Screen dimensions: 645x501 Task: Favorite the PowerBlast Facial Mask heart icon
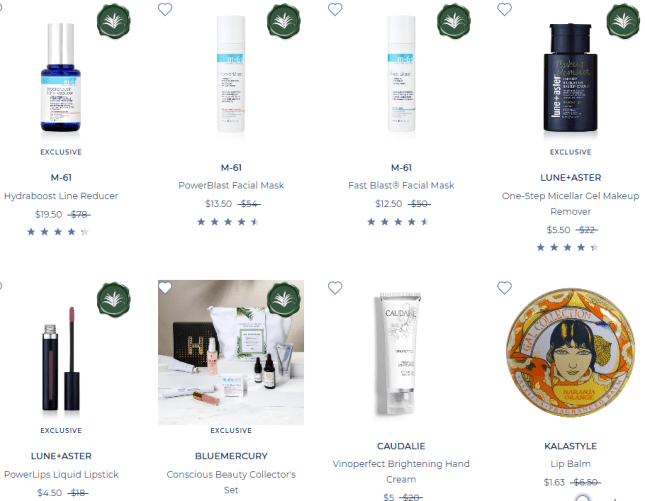165,9
